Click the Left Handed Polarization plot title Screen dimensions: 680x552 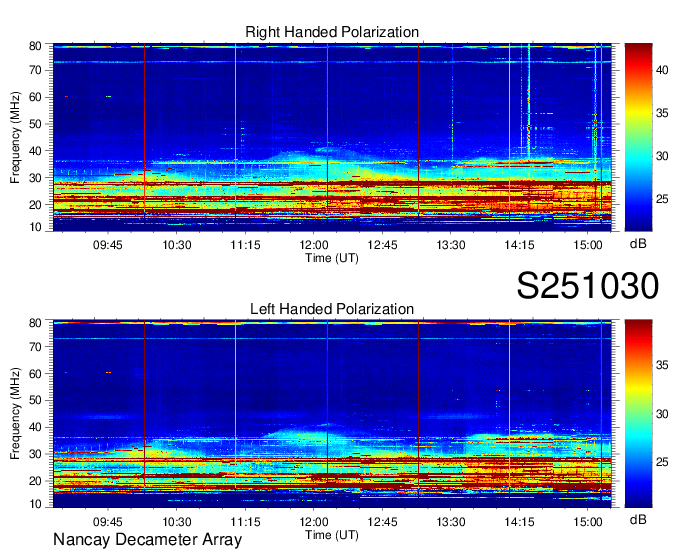tap(332, 309)
